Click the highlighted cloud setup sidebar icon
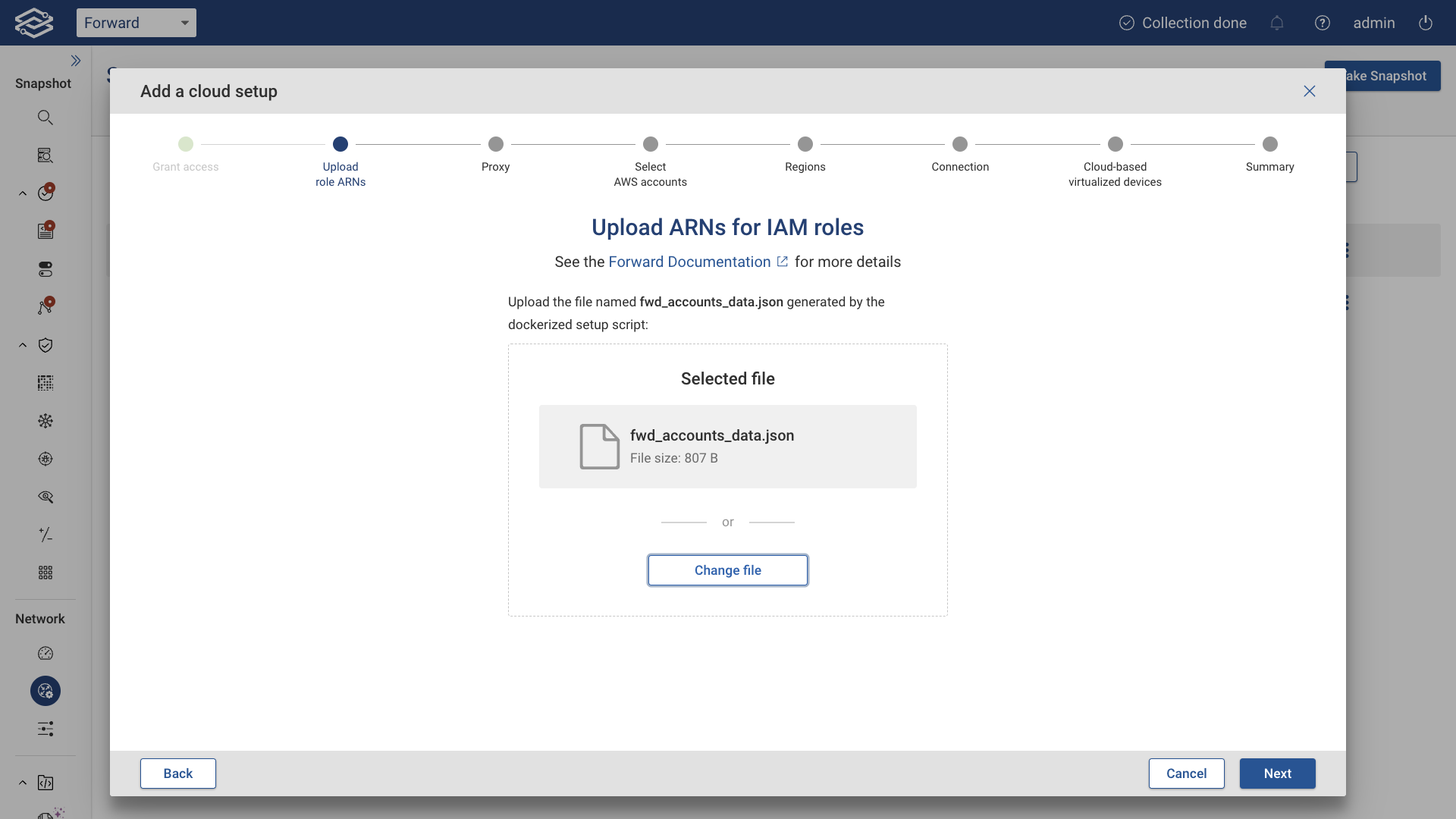This screenshot has width=1456, height=819. pos(45,691)
